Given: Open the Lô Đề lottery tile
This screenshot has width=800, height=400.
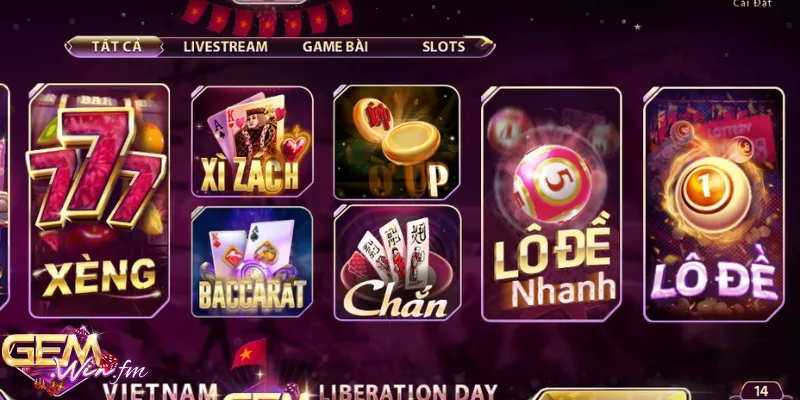Looking at the screenshot, I should [714, 204].
